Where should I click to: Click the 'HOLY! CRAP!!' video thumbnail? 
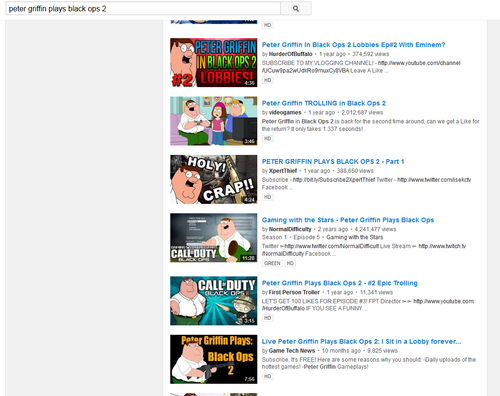(214, 179)
